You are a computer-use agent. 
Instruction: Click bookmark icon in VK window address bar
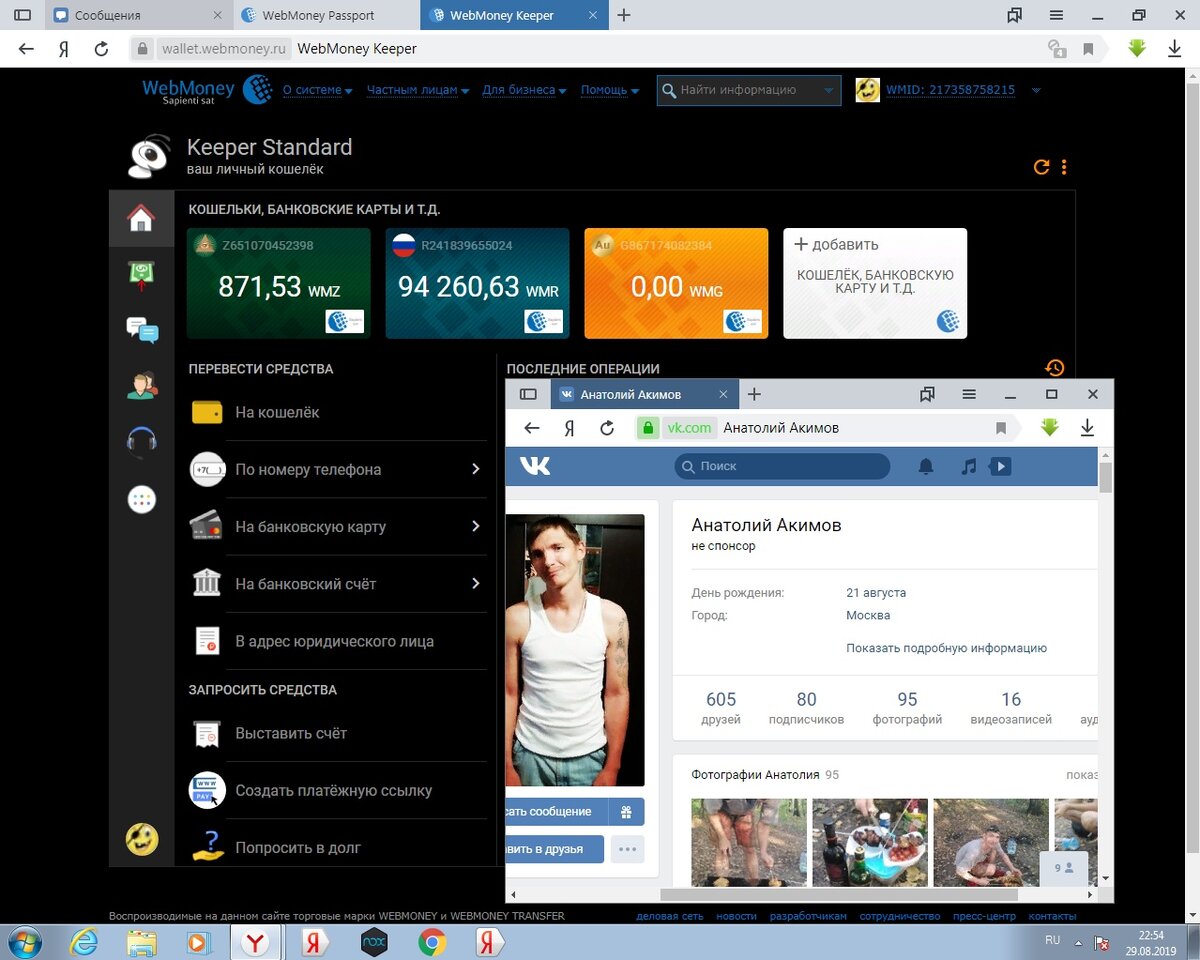pos(1000,428)
